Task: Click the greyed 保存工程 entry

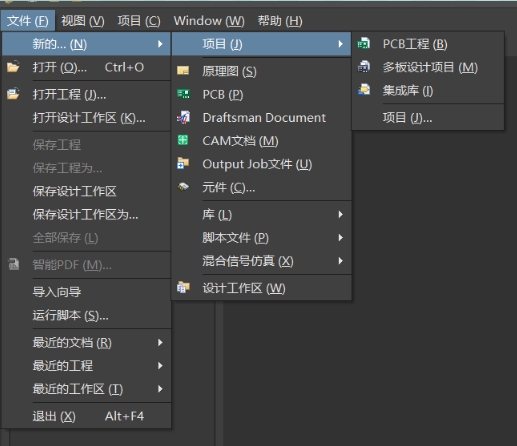Action: pyautogui.click(x=86, y=145)
